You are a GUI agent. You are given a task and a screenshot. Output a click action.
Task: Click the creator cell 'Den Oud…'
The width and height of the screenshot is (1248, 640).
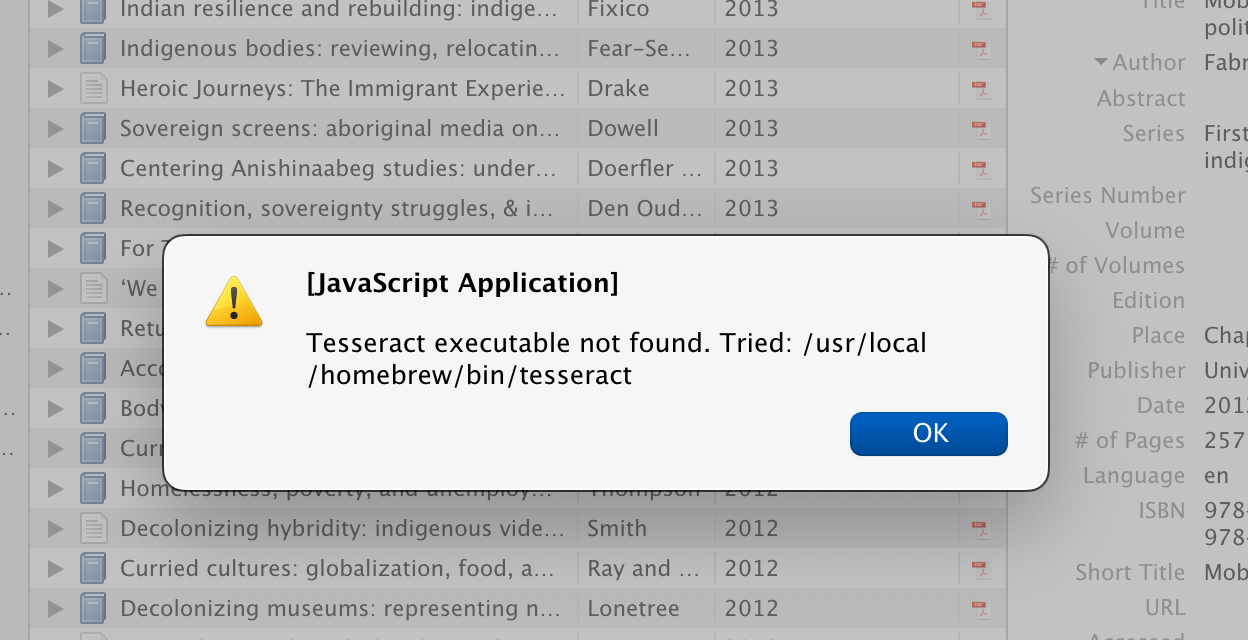[645, 208]
